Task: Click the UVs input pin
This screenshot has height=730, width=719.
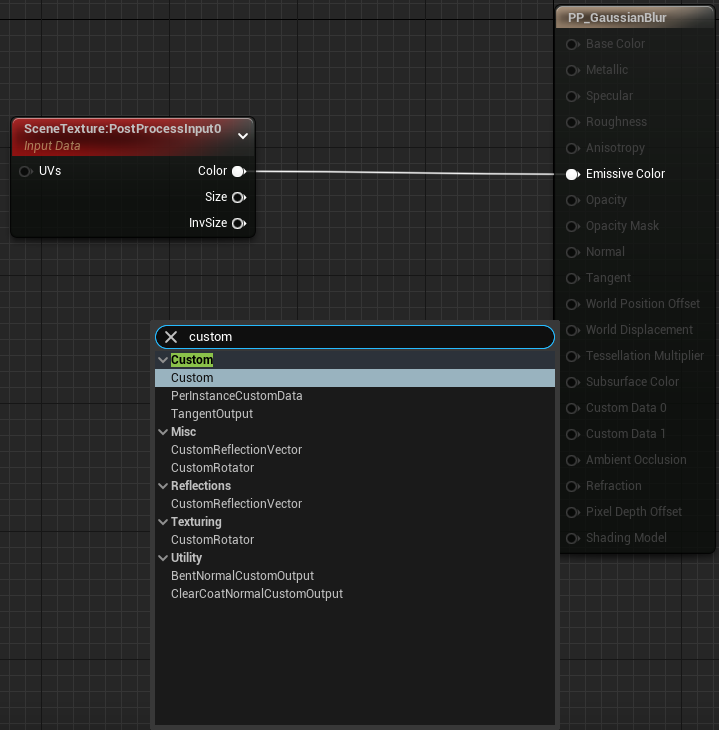Action: (26, 171)
